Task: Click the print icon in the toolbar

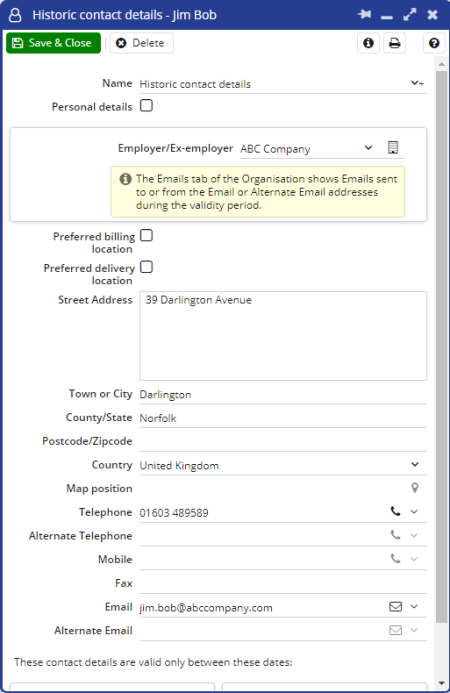Action: tap(394, 43)
